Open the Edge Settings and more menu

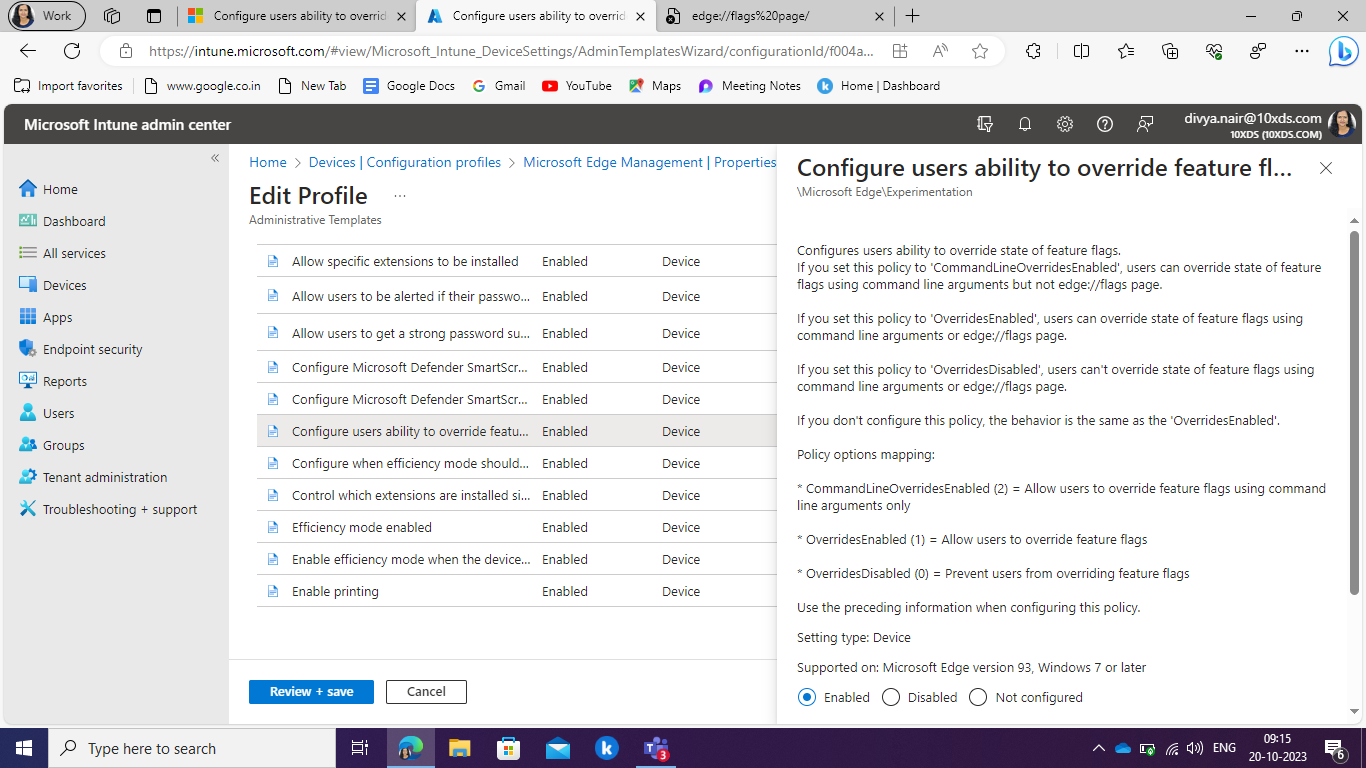pyautogui.click(x=1301, y=51)
